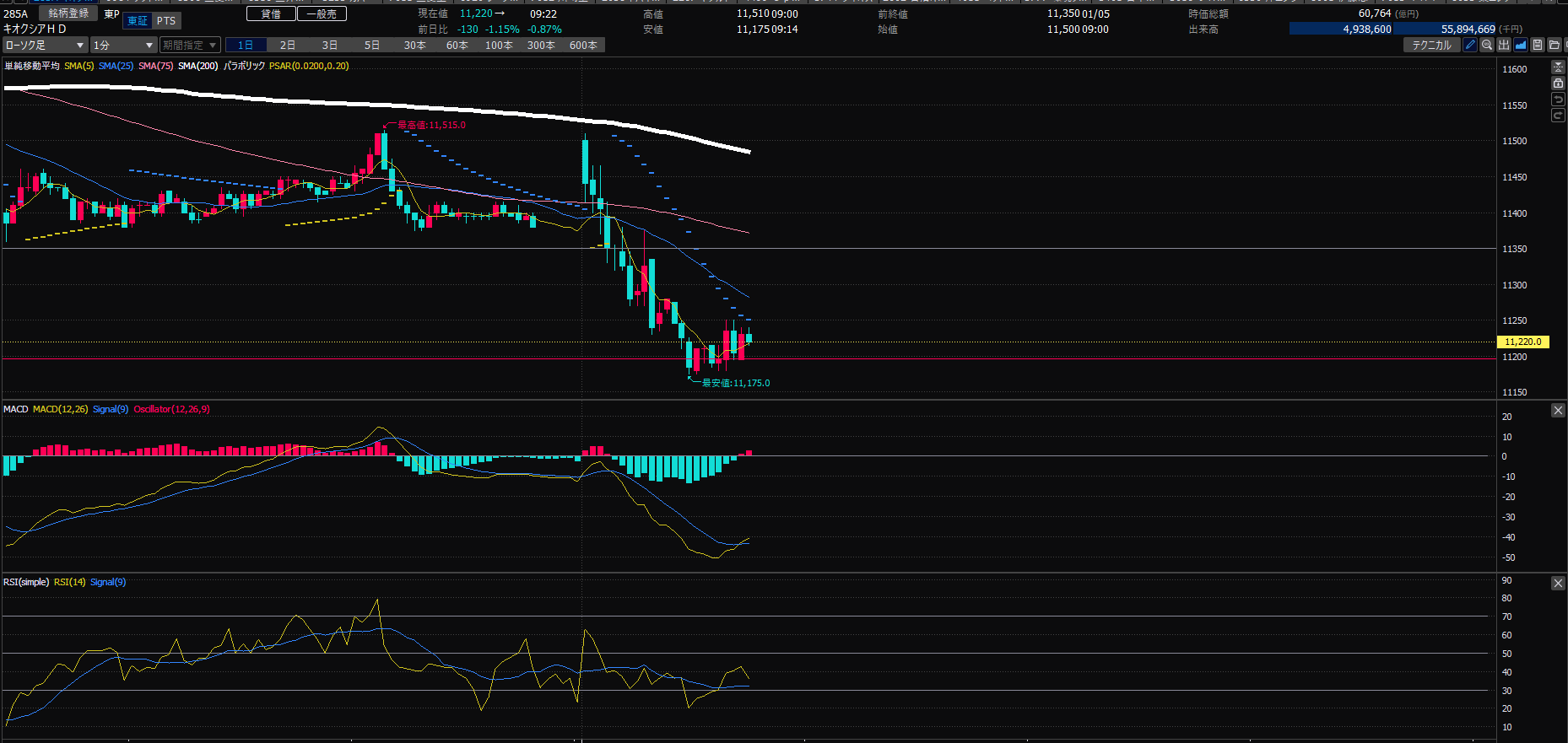The image size is (1568, 743).
Task: Expand the 期間指定 period dropdown
Action: tap(190, 46)
